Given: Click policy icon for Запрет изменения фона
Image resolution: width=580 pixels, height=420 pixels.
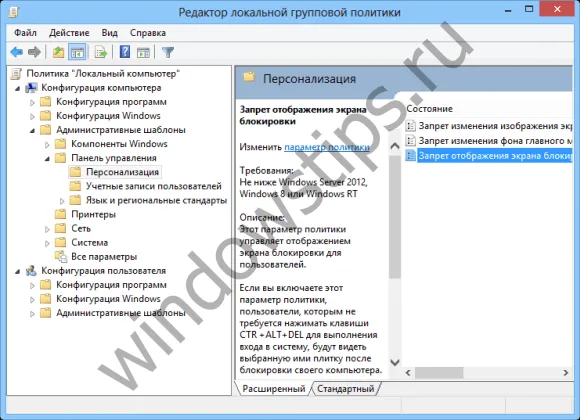Looking at the screenshot, I should [x=411, y=141].
